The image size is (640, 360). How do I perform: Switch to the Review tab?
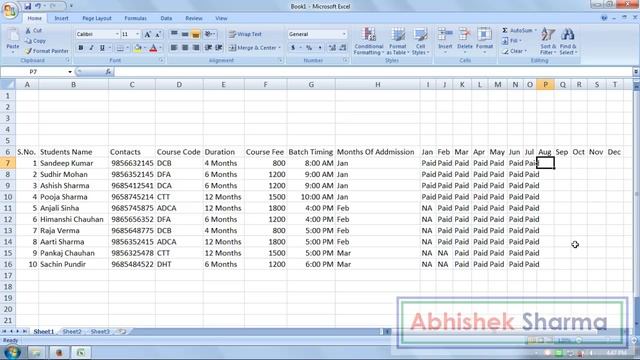tap(194, 18)
